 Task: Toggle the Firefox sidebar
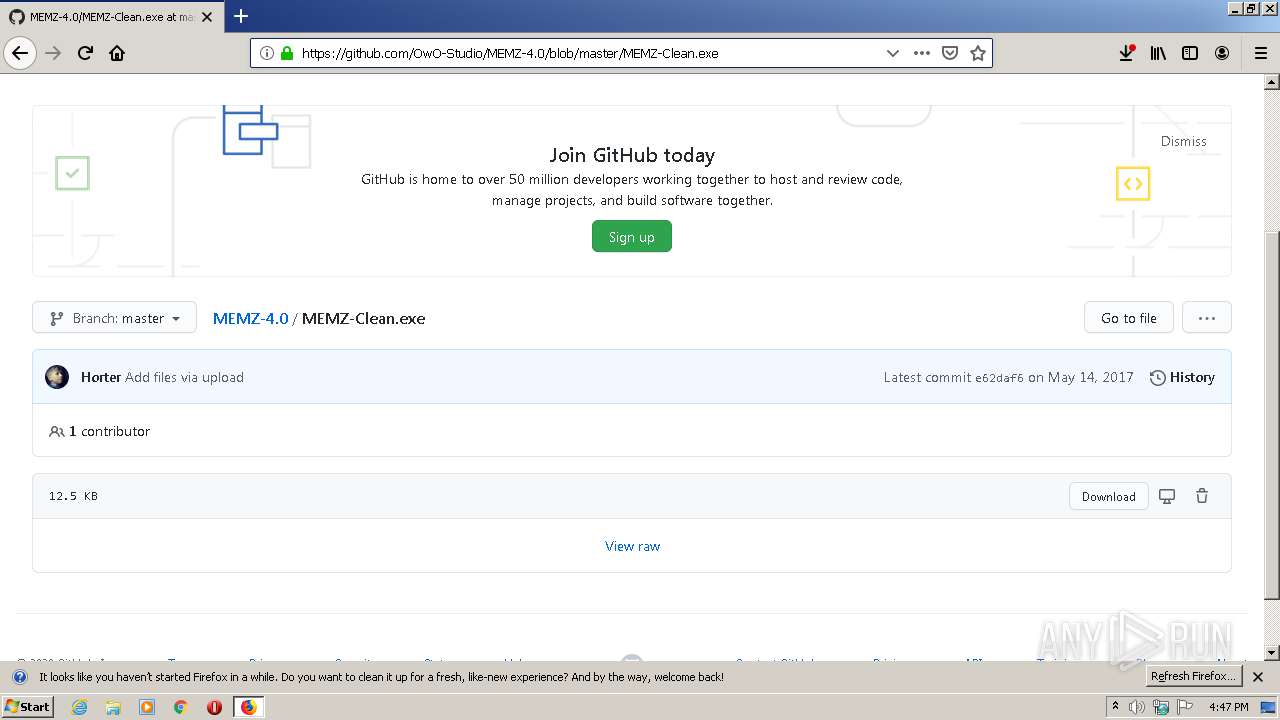[x=1190, y=53]
